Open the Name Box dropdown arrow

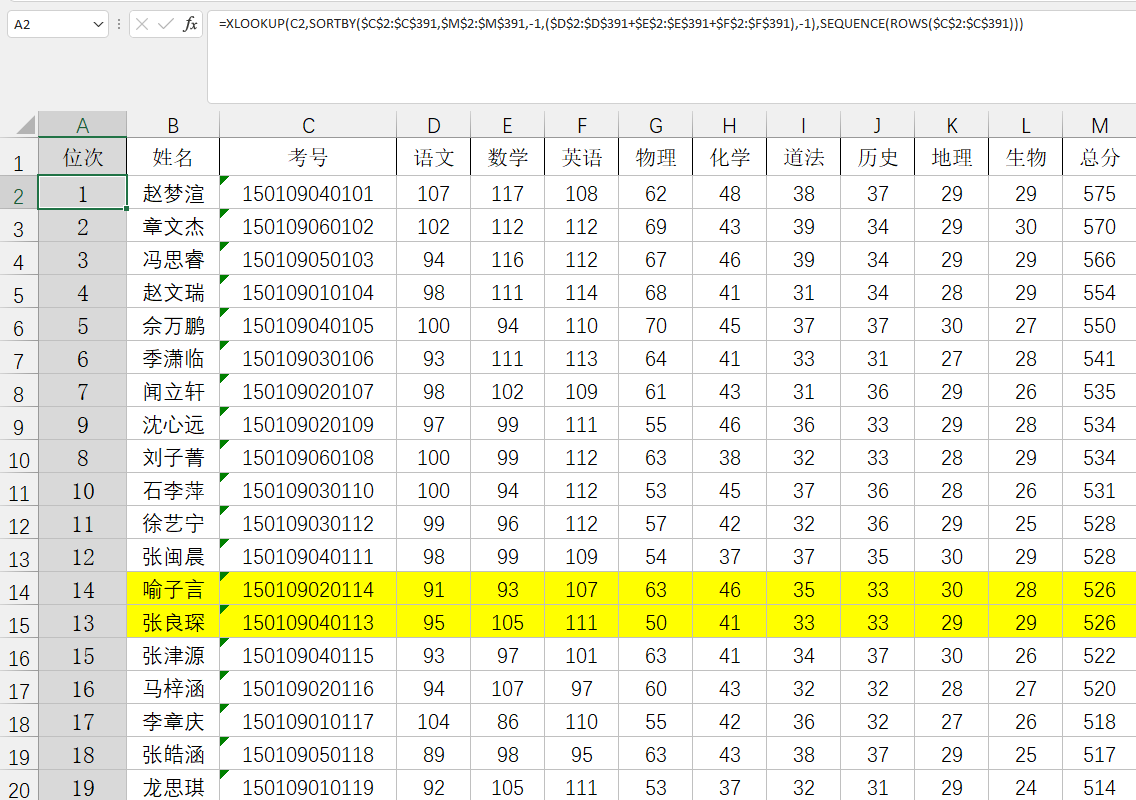click(98, 25)
